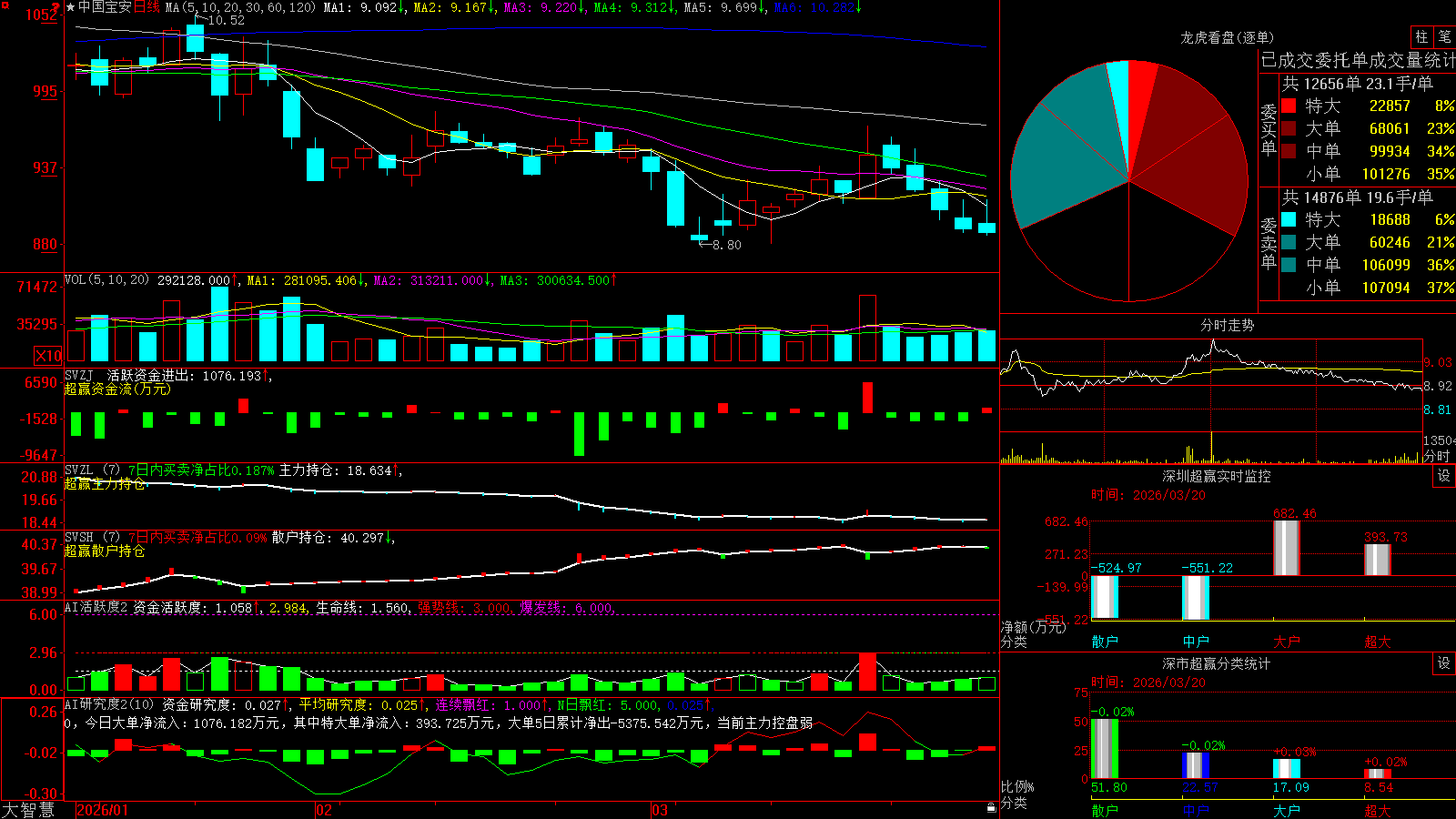Click the X10 volume scale box
1456x819 pixels.
pyautogui.click(x=48, y=356)
